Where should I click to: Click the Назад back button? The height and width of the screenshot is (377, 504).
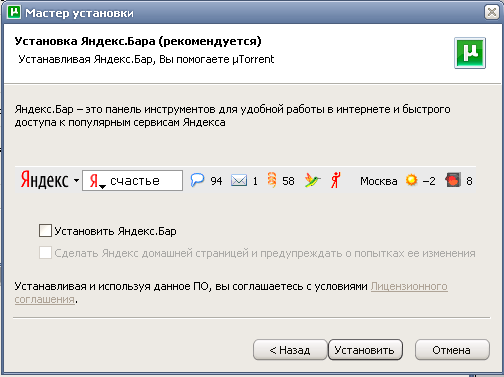point(290,350)
